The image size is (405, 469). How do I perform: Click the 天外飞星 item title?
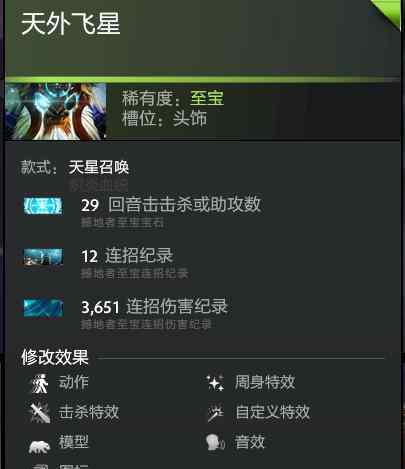[71, 24]
